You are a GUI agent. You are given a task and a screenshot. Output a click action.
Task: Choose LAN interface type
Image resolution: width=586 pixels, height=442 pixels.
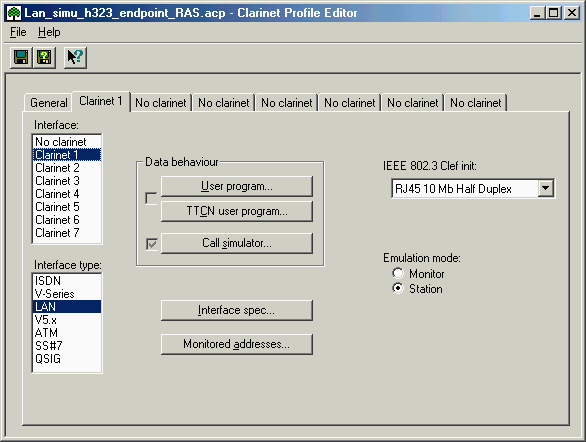click(67, 306)
